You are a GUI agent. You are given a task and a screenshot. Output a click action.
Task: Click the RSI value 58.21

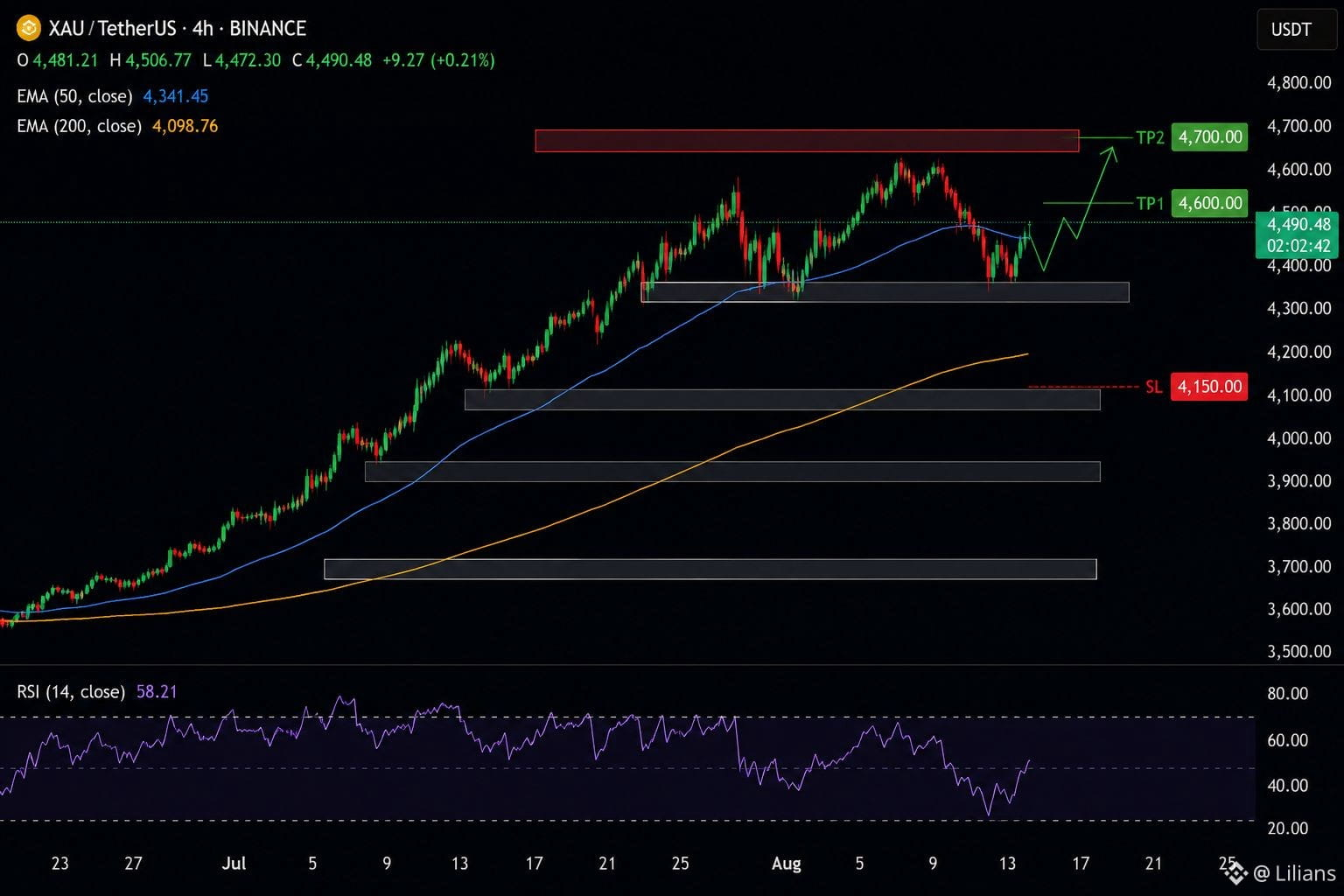coord(157,692)
